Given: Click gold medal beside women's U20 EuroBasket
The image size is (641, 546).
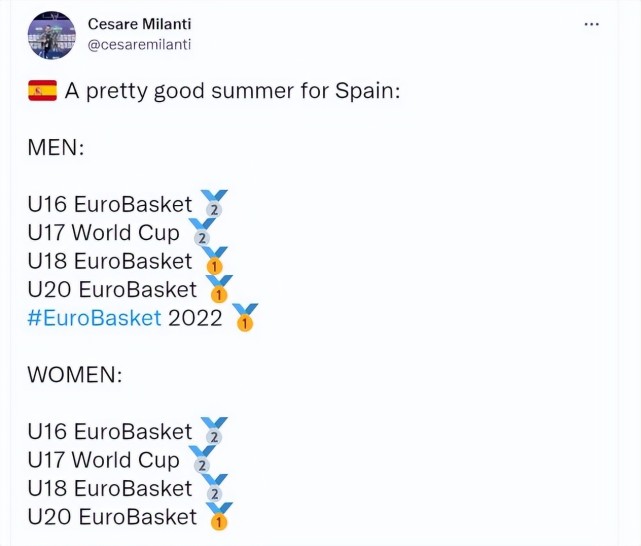Looking at the screenshot, I should [x=218, y=517].
